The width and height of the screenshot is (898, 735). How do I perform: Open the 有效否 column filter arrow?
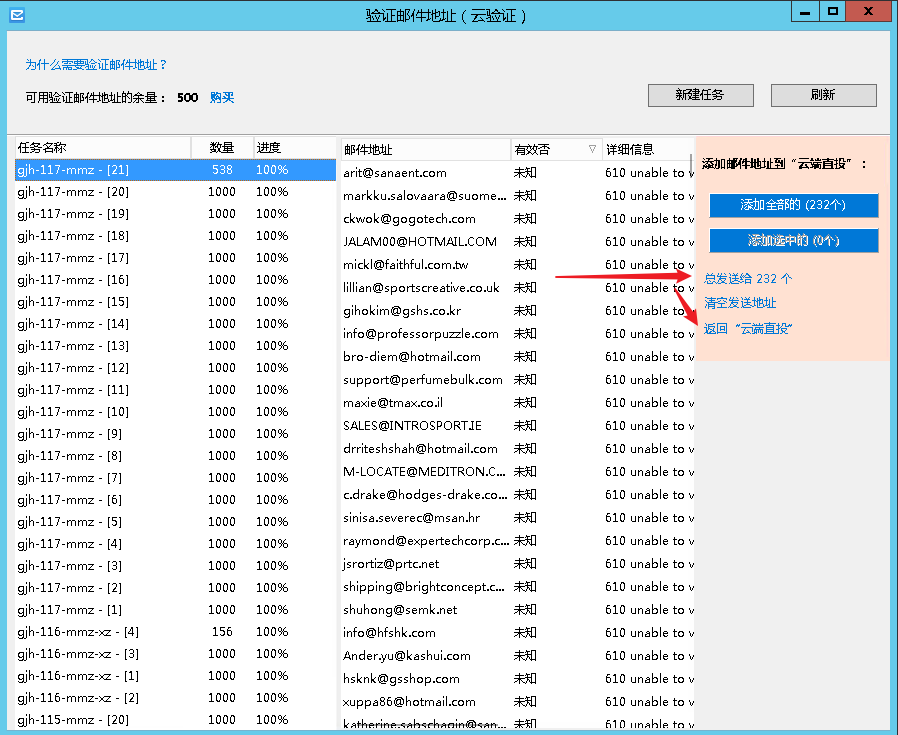click(592, 149)
